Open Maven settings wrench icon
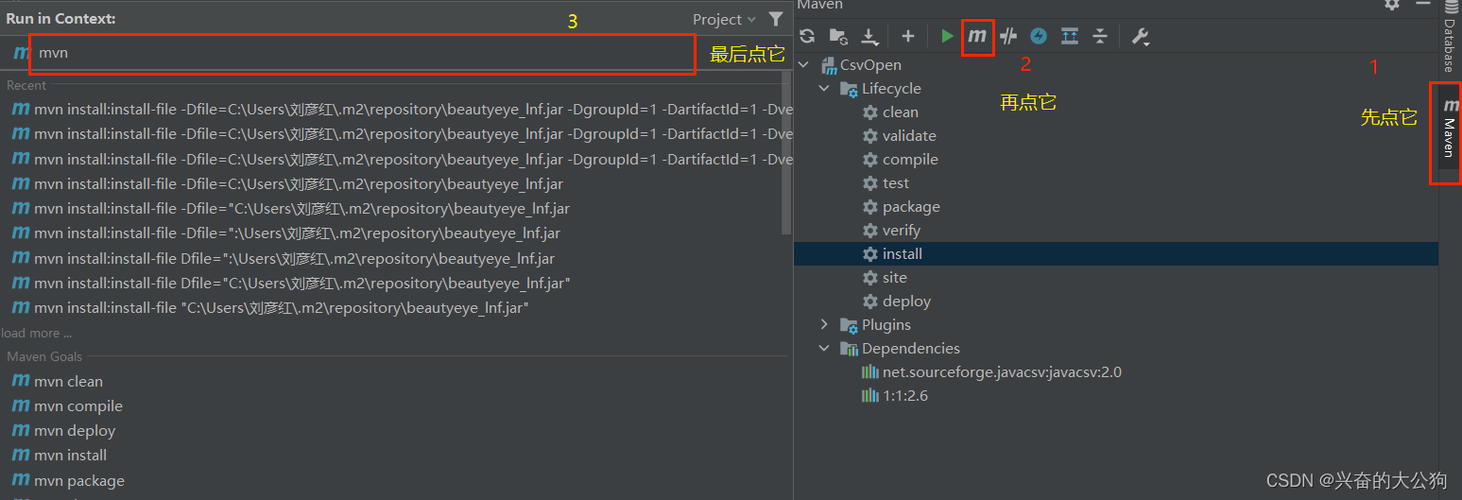Viewport: 1462px width, 500px height. pos(1140,37)
